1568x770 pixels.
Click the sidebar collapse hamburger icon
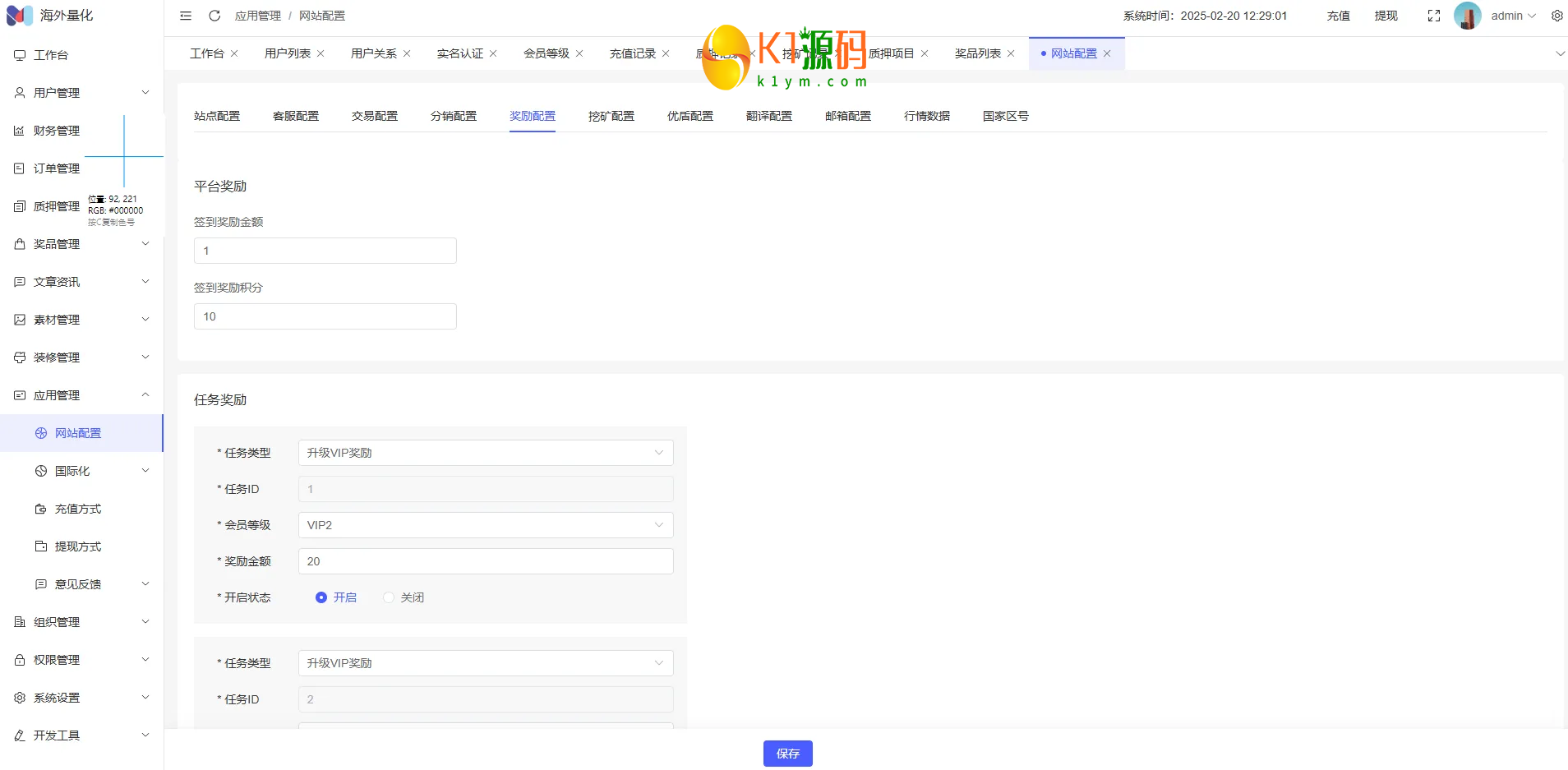[186, 16]
